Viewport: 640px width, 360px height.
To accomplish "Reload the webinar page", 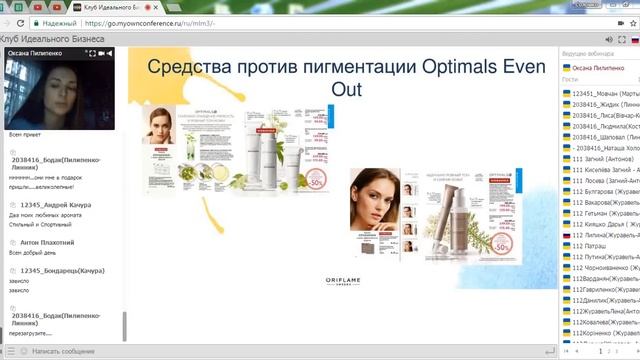I will tap(20, 23).
